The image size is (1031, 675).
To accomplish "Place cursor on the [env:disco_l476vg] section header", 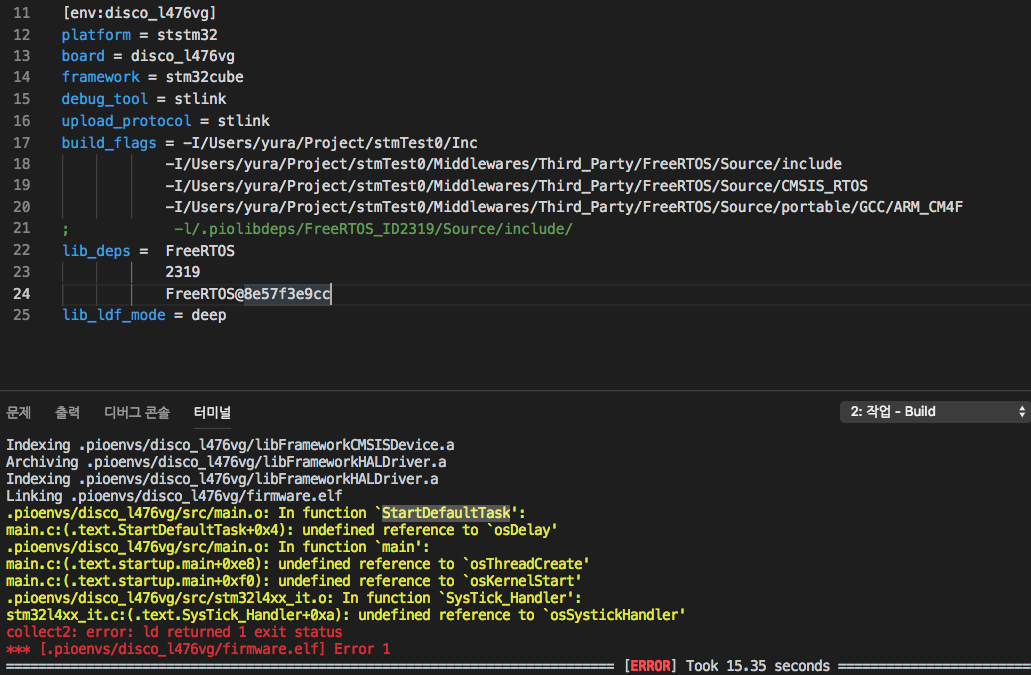I will tap(138, 14).
